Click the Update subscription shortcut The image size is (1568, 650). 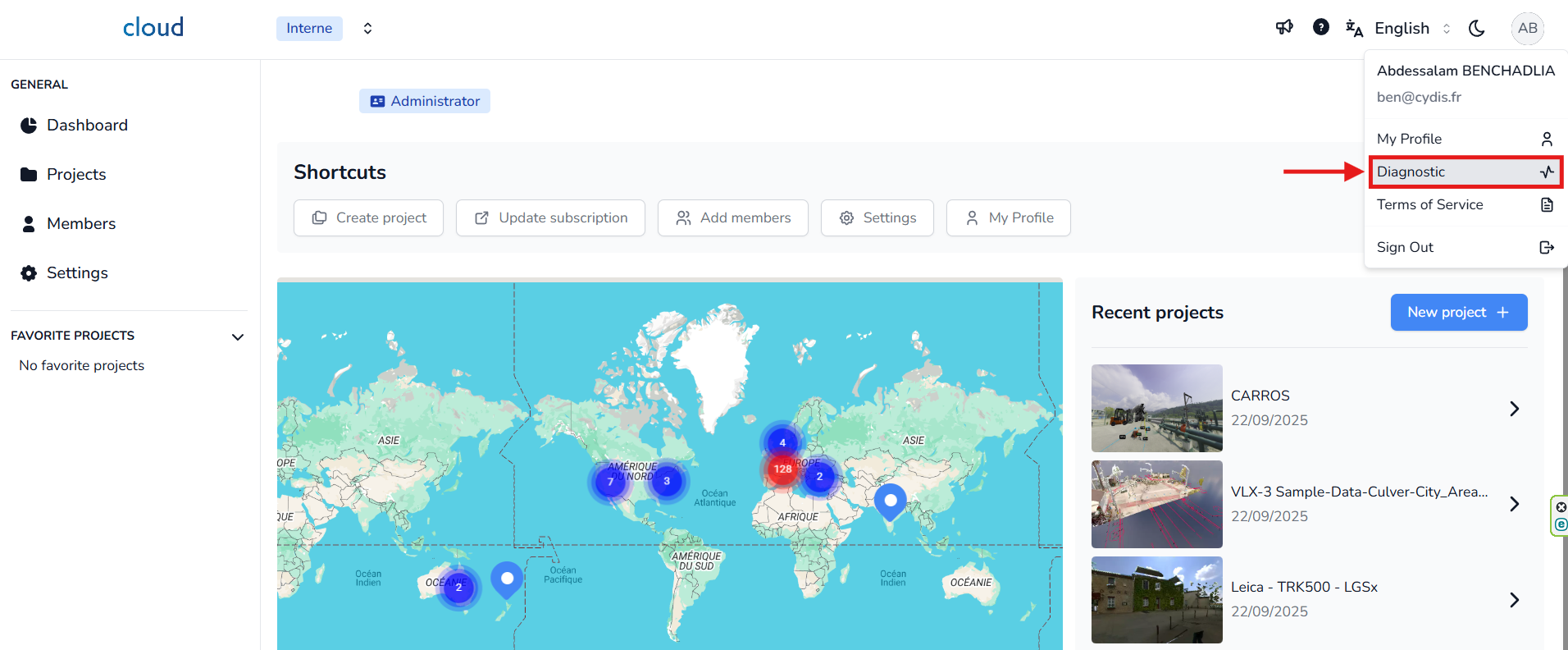(x=550, y=217)
